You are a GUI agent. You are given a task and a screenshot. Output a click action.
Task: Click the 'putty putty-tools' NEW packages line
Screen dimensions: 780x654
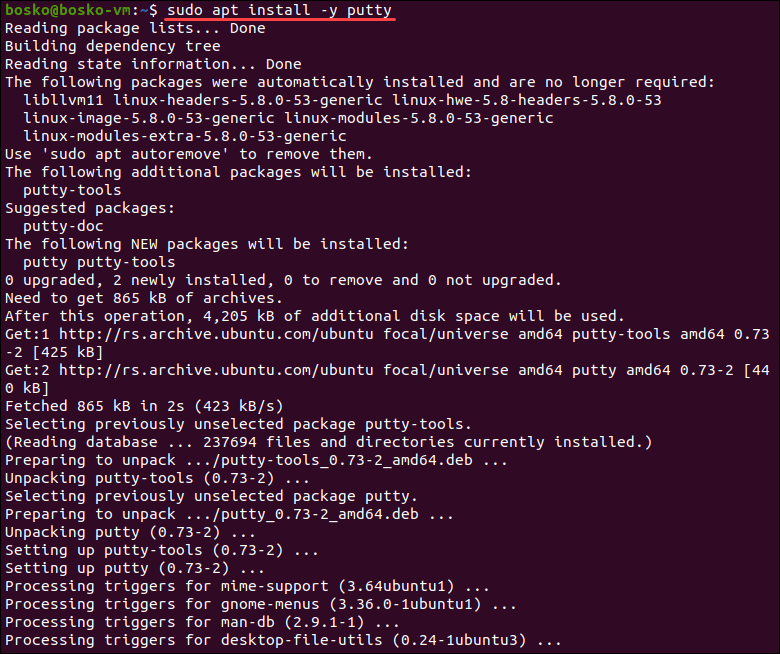[x=99, y=262]
